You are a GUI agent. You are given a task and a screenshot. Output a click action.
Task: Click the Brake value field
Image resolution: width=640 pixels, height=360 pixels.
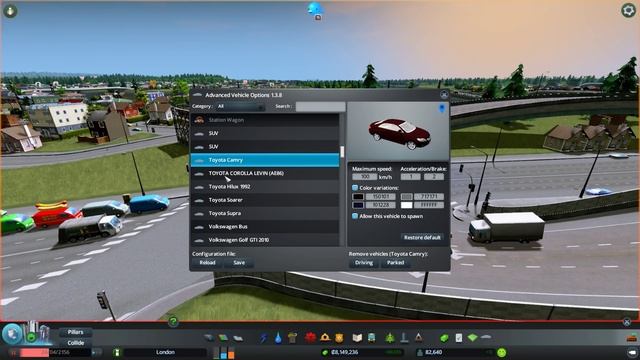[x=433, y=177]
